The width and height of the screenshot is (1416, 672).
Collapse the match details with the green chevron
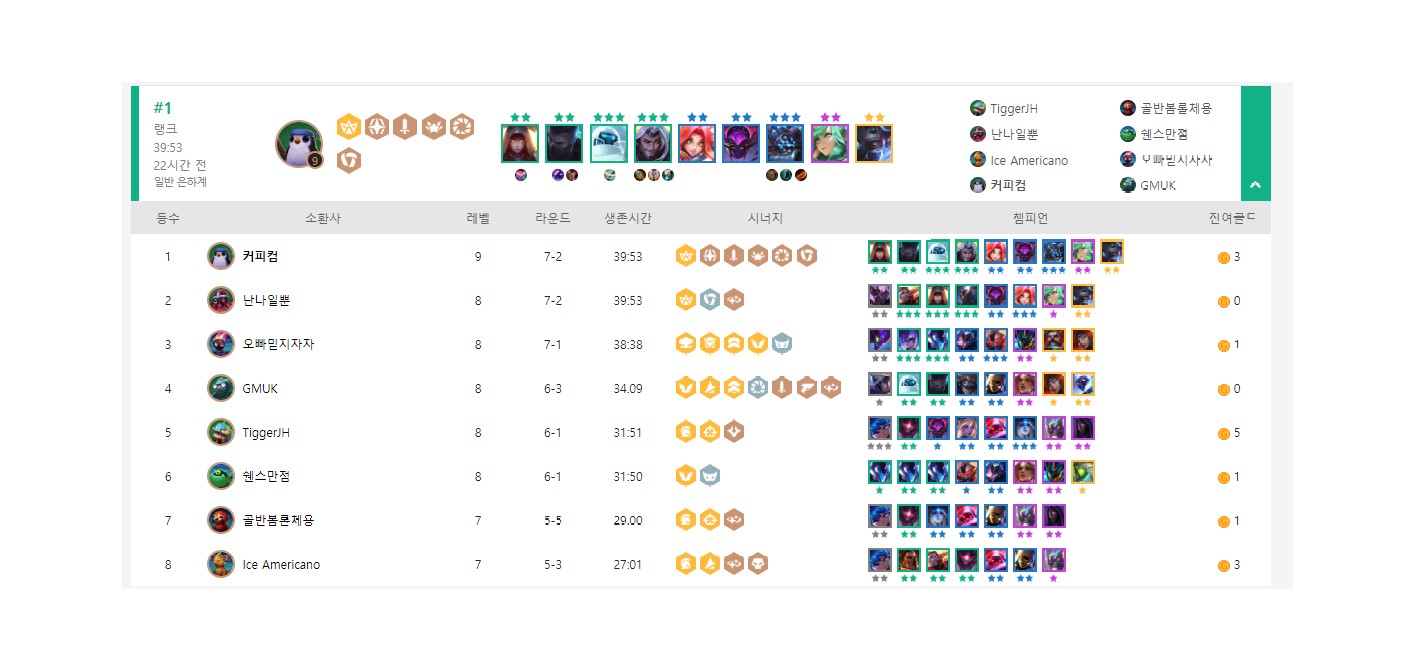1255,185
